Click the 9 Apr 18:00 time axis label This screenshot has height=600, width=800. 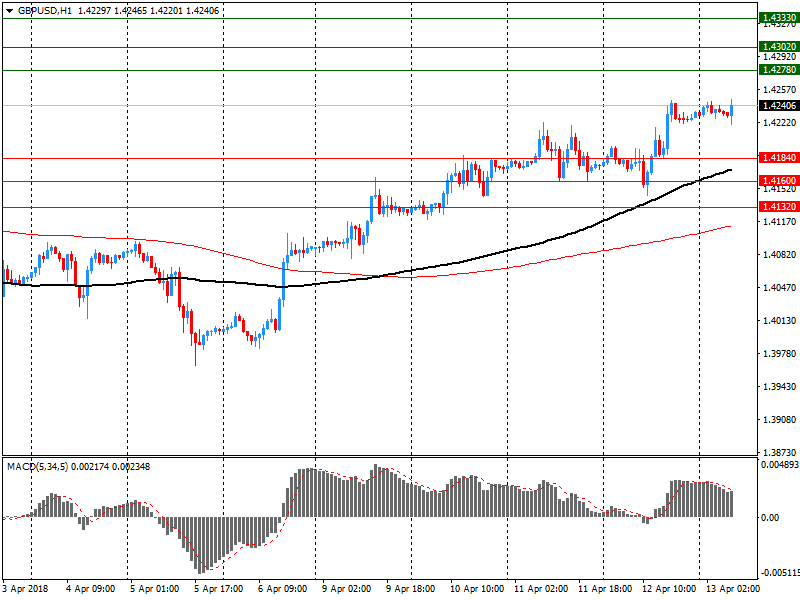point(410,588)
